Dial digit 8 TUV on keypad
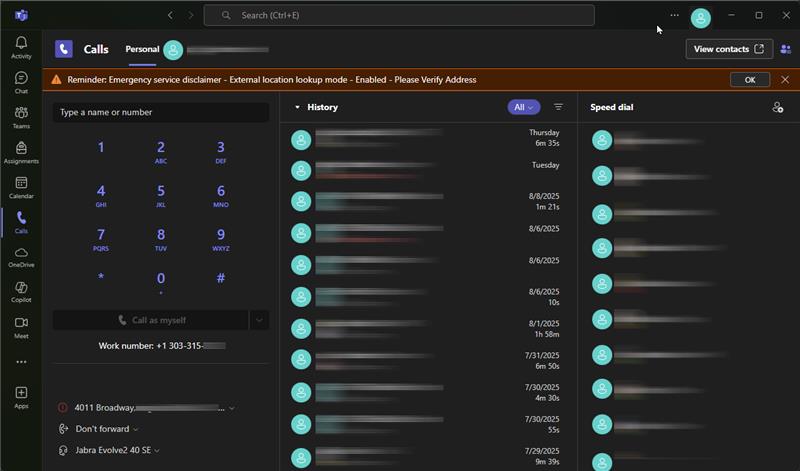 coord(161,239)
